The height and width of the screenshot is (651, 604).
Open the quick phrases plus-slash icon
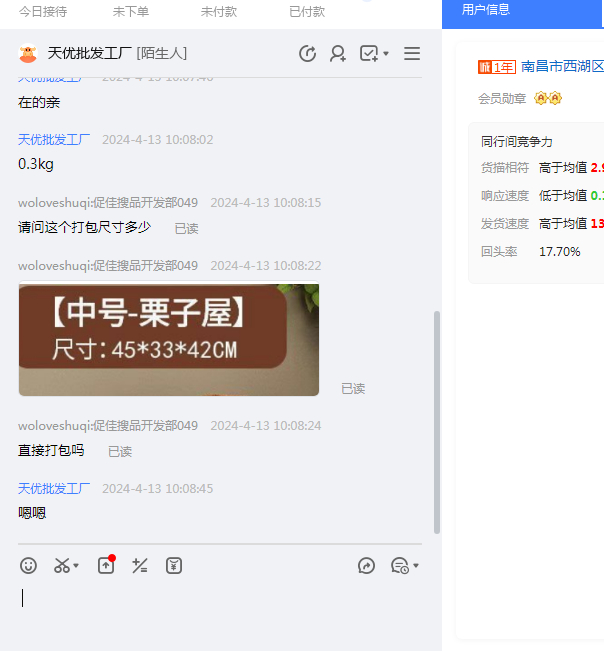pos(140,566)
